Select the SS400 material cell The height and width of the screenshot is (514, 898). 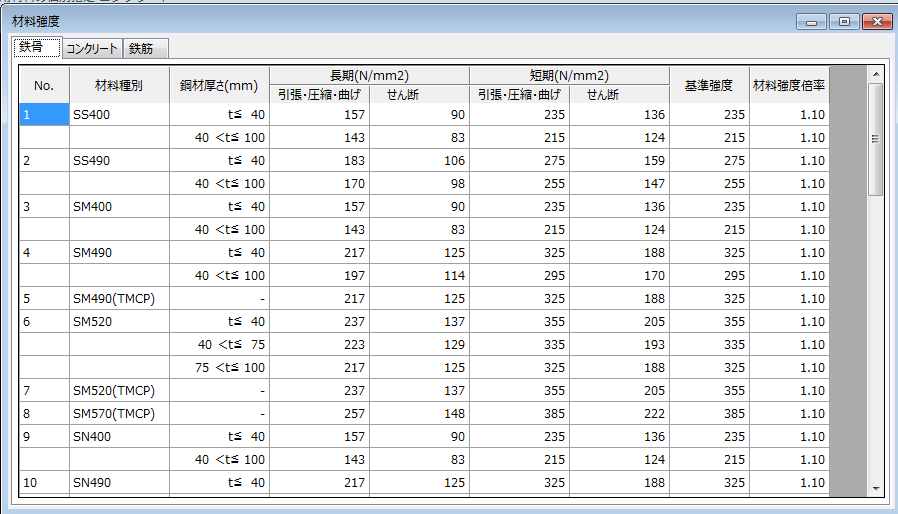pyautogui.click(x=119, y=115)
